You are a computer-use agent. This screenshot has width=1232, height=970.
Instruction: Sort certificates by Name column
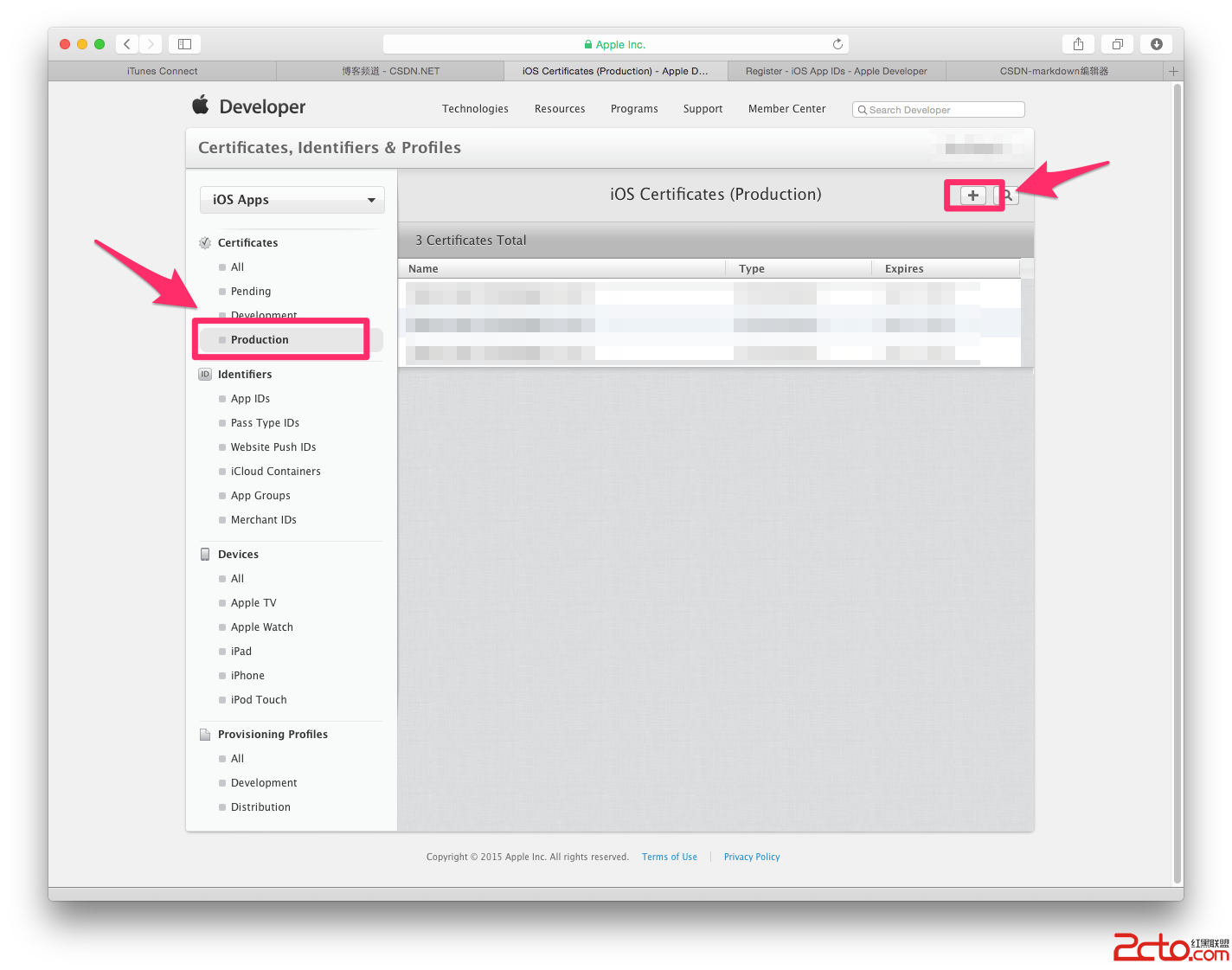[561, 268]
